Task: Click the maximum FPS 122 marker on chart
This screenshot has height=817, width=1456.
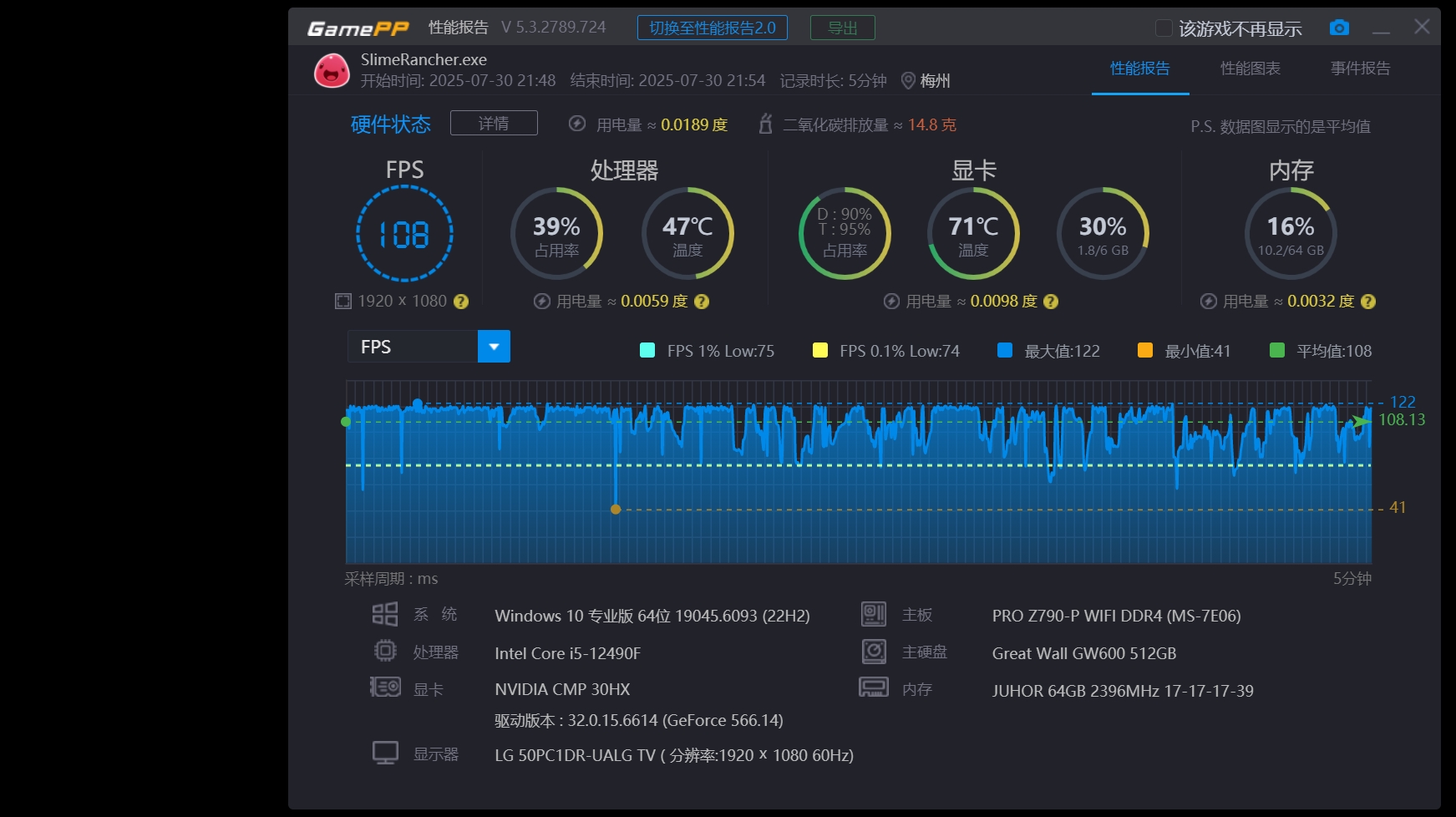Action: tap(418, 403)
